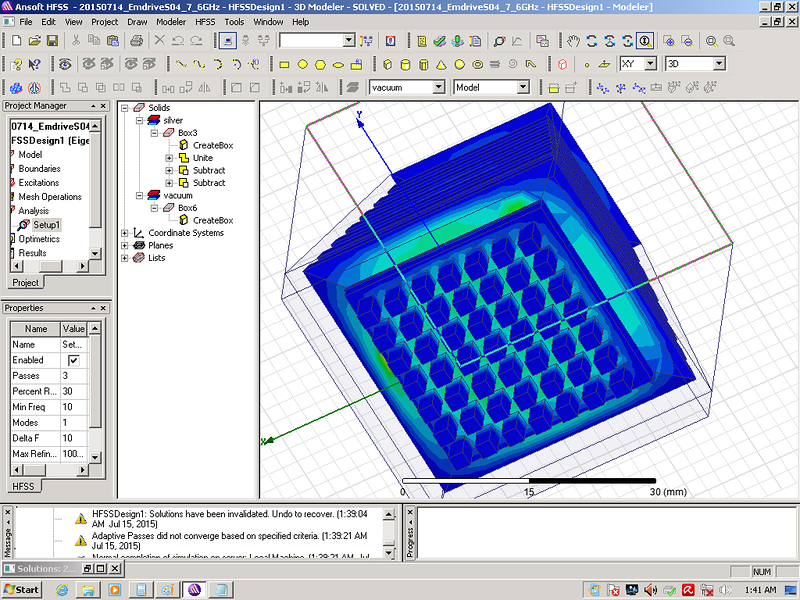
Task: Open the XY drawing plane dropdown
Action: click(650, 64)
